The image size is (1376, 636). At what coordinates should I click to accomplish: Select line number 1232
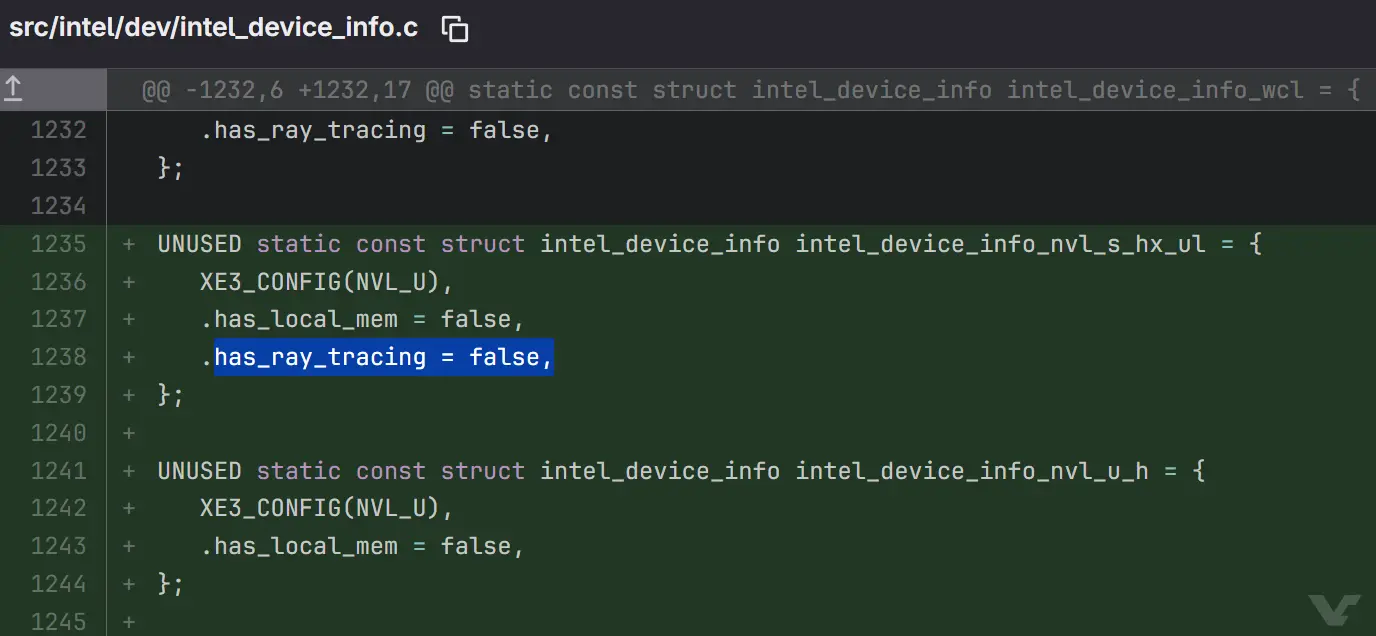pyautogui.click(x=59, y=130)
